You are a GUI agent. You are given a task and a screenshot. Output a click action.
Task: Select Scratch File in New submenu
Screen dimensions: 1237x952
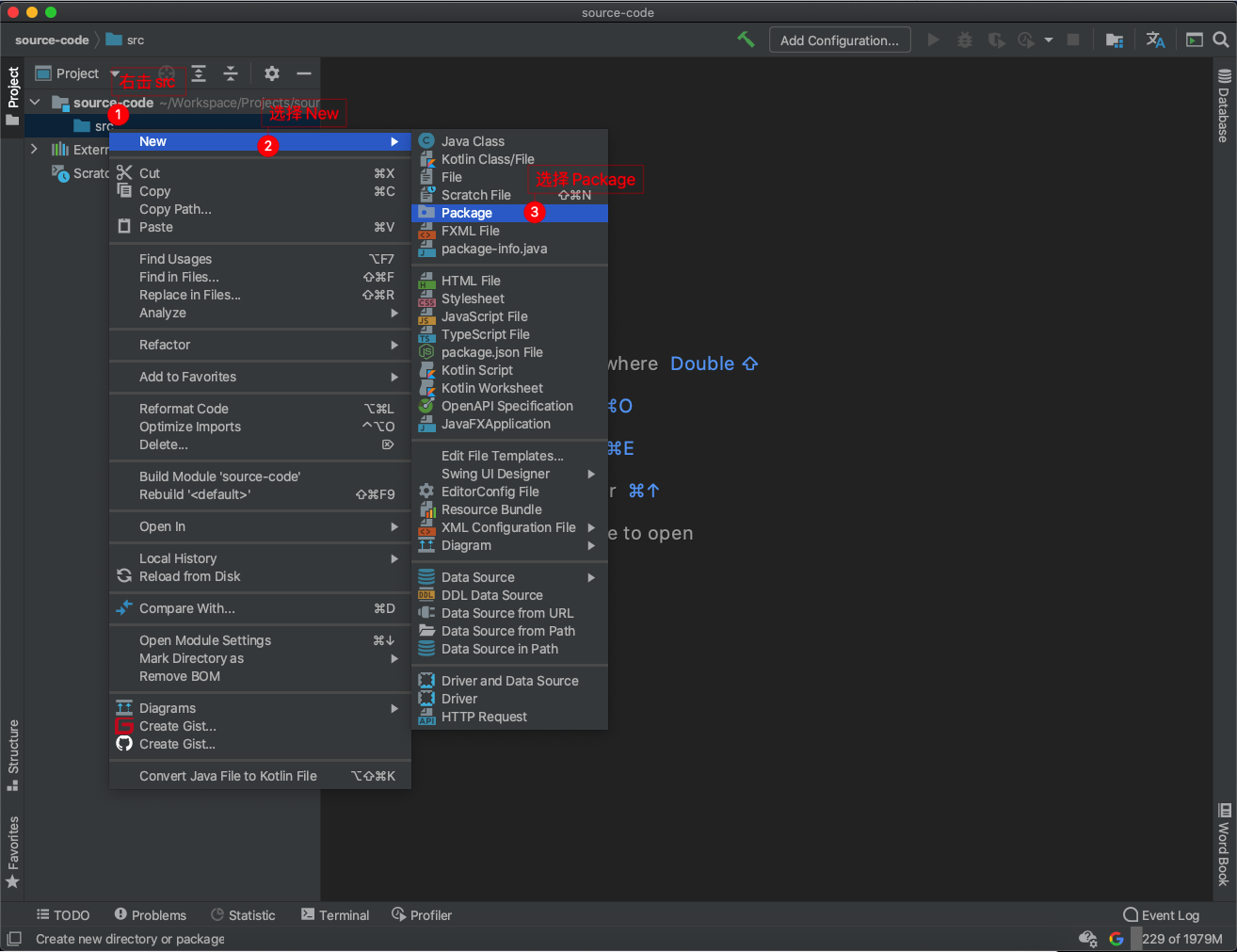click(510, 195)
